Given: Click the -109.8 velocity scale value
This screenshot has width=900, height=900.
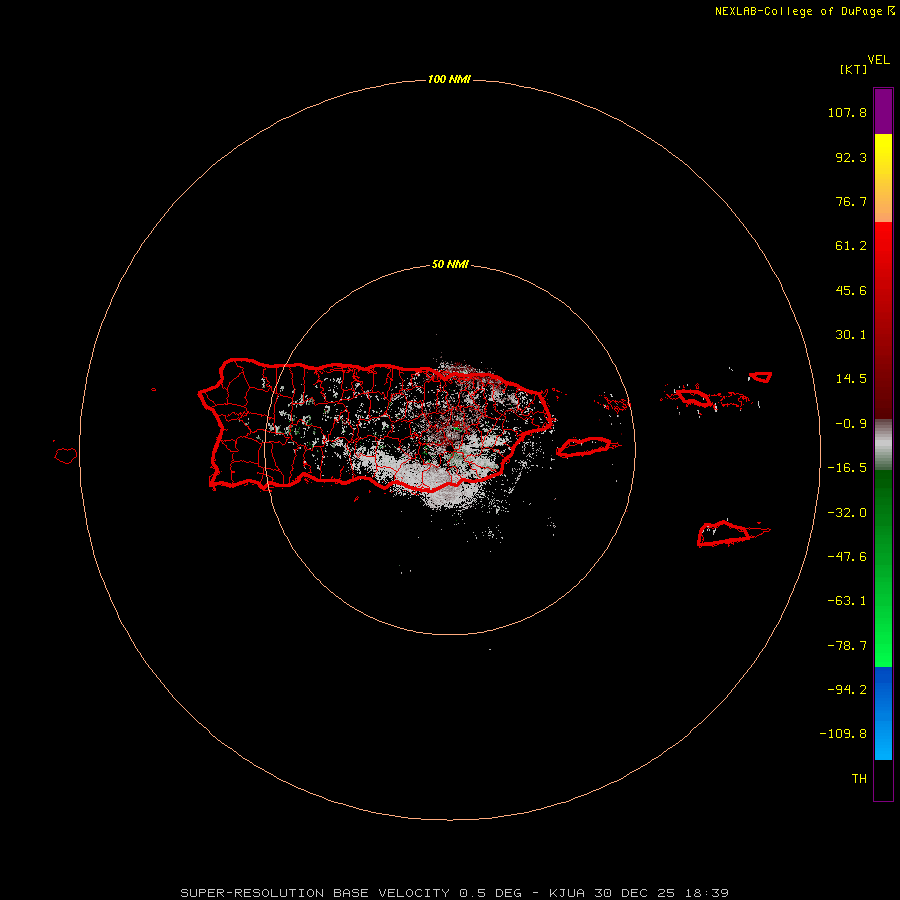Looking at the screenshot, I should 843,734.
